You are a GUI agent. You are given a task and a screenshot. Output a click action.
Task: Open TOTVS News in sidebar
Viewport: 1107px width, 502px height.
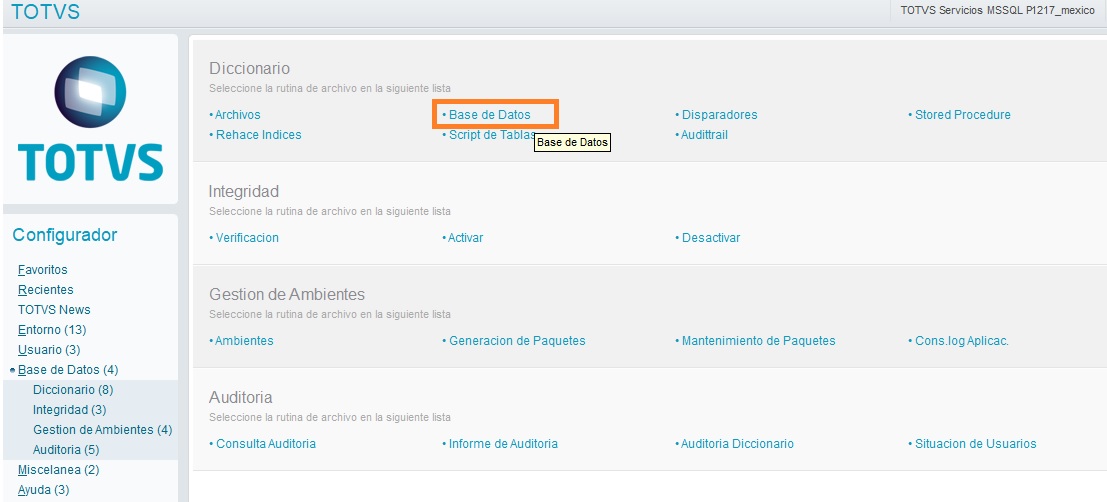(54, 309)
